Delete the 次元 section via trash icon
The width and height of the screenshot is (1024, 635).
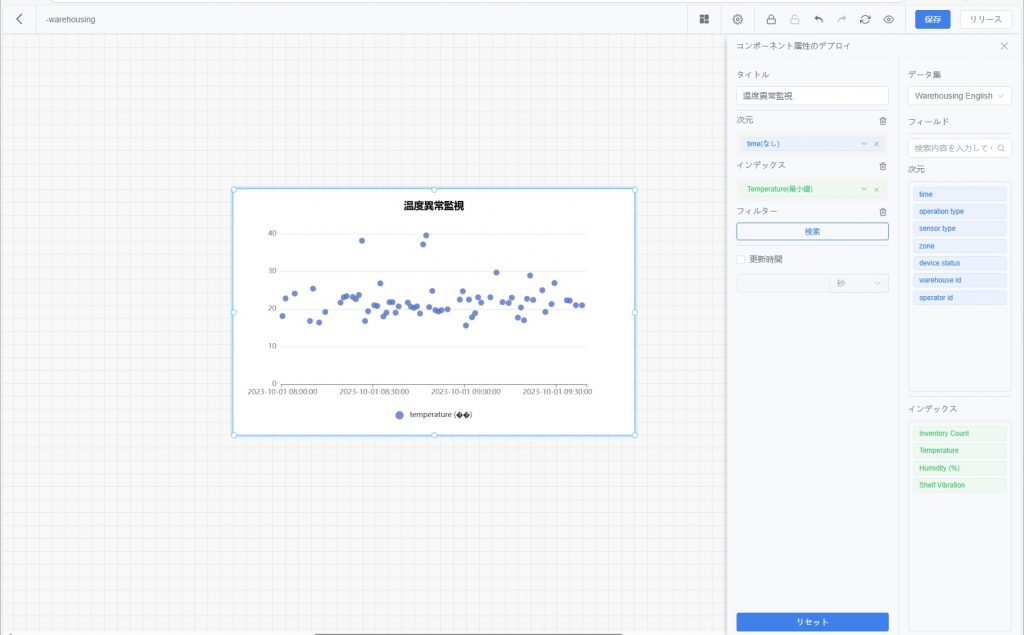tap(882, 121)
